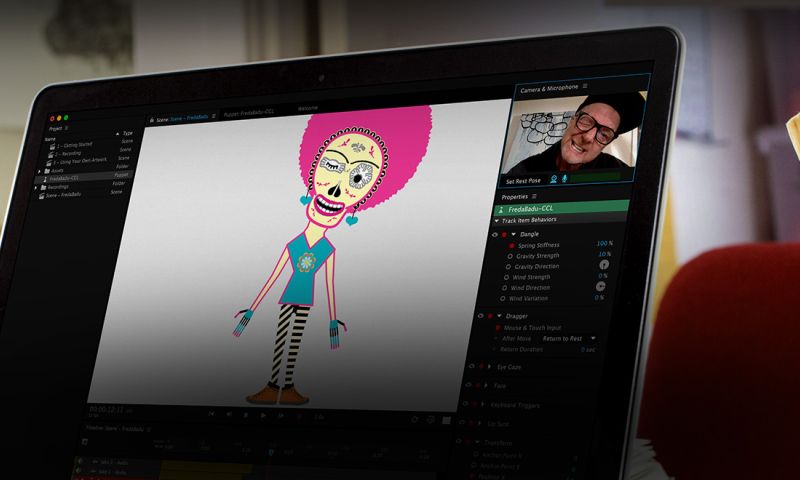The width and height of the screenshot is (800, 480).
Task: Arm the Gravity Direction parameter circle
Action: click(508, 267)
